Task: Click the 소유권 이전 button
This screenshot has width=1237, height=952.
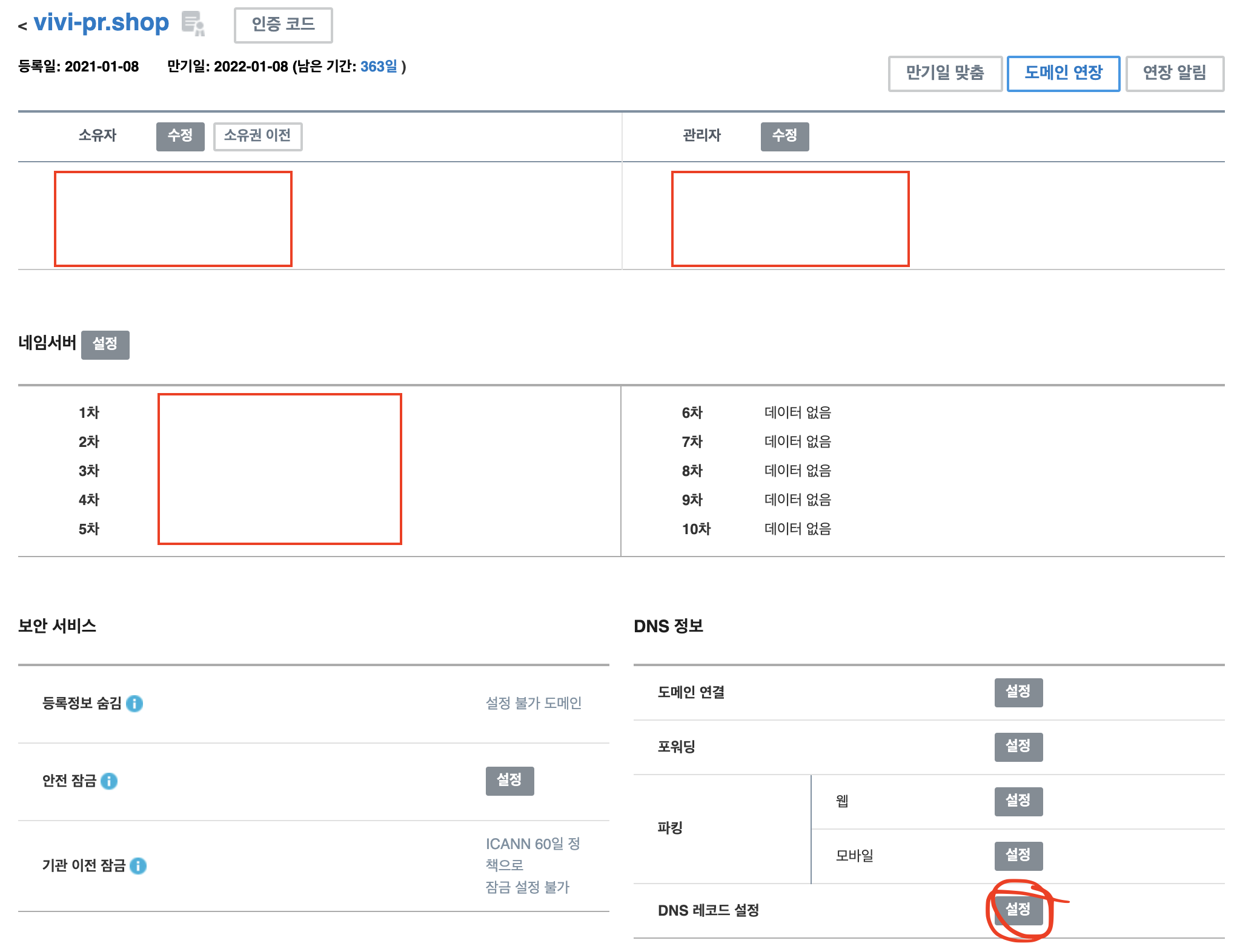Action: 257,136
